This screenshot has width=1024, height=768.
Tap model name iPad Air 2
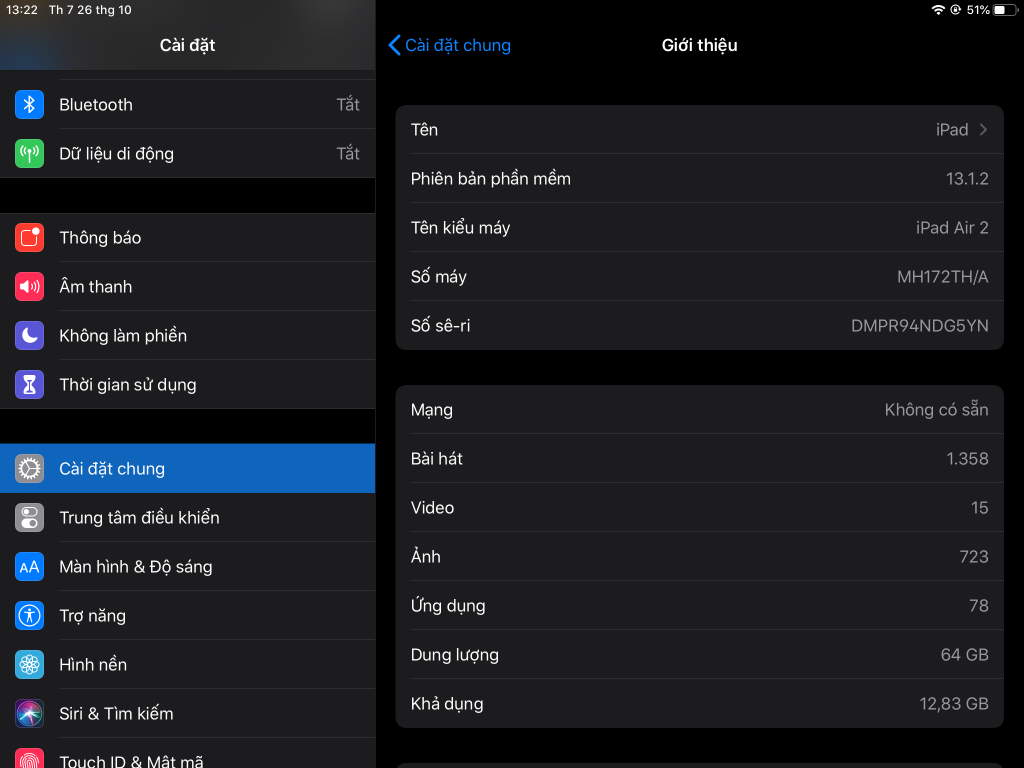[952, 227]
